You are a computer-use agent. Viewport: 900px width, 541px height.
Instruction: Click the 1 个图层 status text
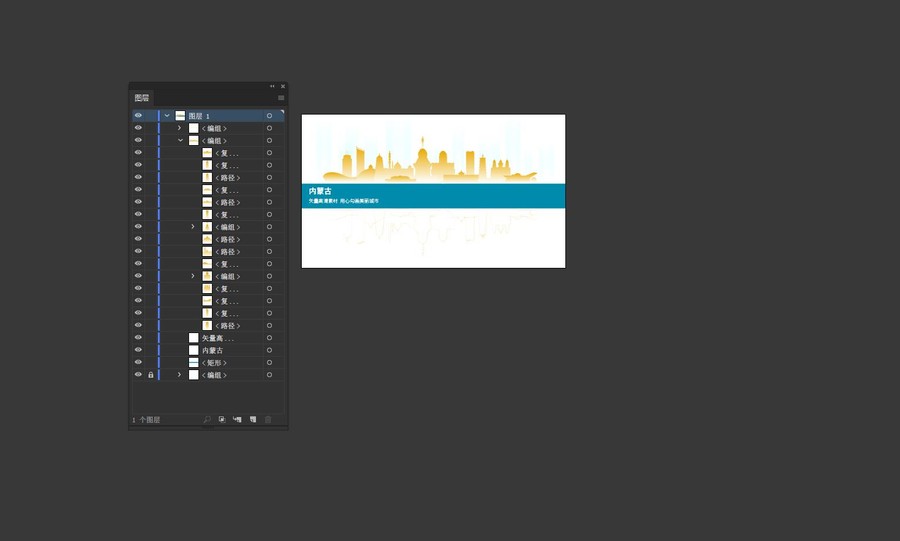pos(146,420)
